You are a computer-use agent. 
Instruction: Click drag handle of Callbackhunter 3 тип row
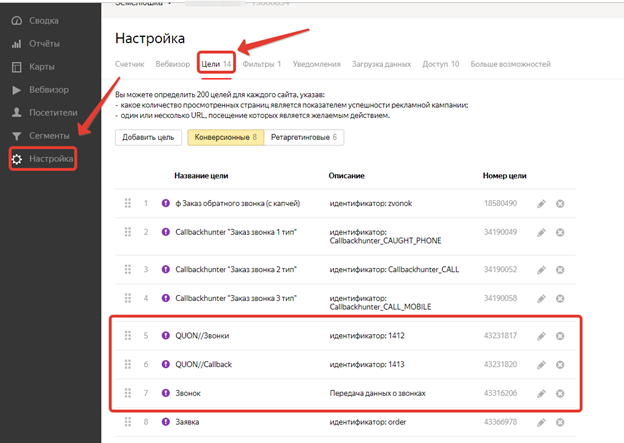point(128,298)
